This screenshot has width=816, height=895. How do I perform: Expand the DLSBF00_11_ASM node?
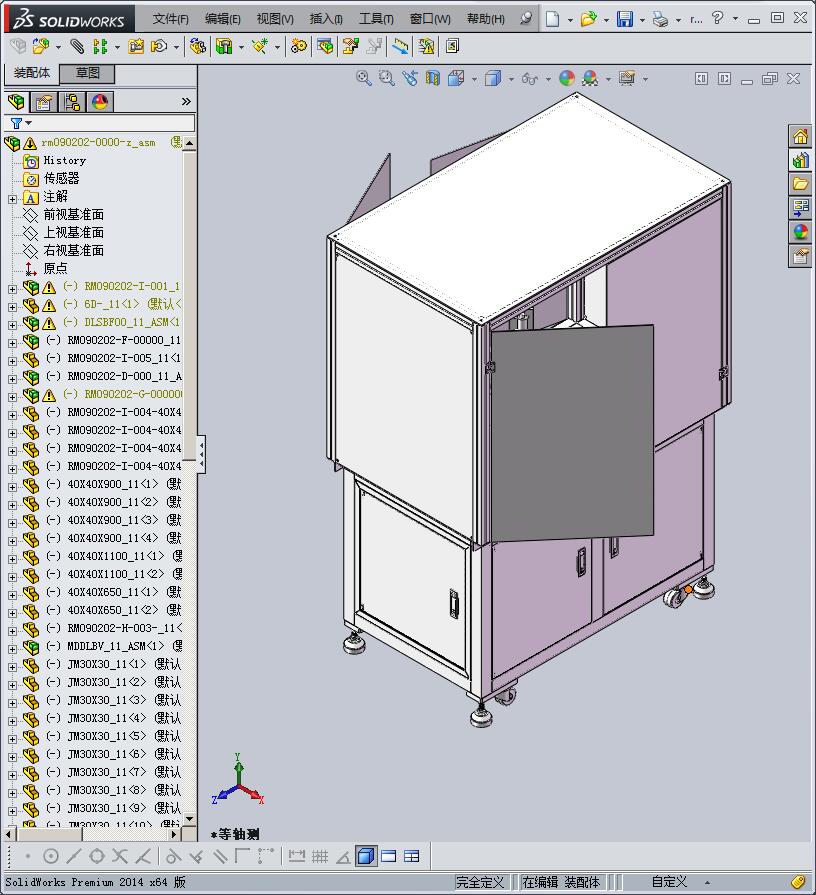pyautogui.click(x=12, y=325)
